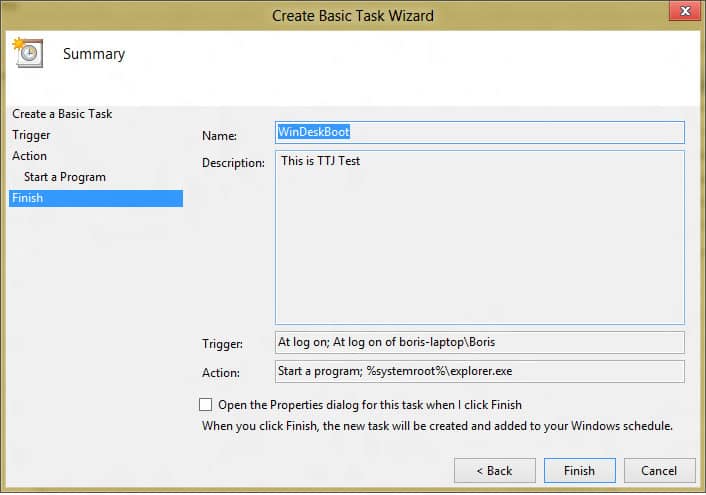706x495 pixels.
Task: Click the 'Summary' page heading
Action: click(94, 54)
